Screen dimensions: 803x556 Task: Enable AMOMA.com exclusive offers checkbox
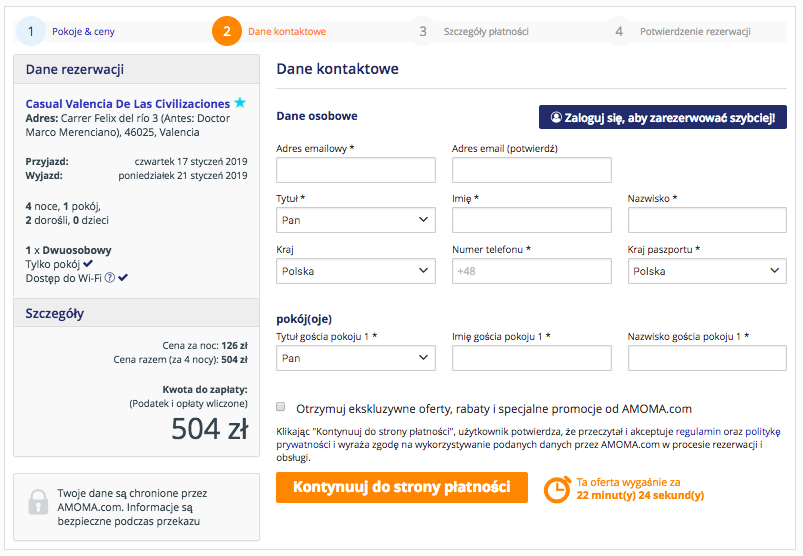(281, 407)
